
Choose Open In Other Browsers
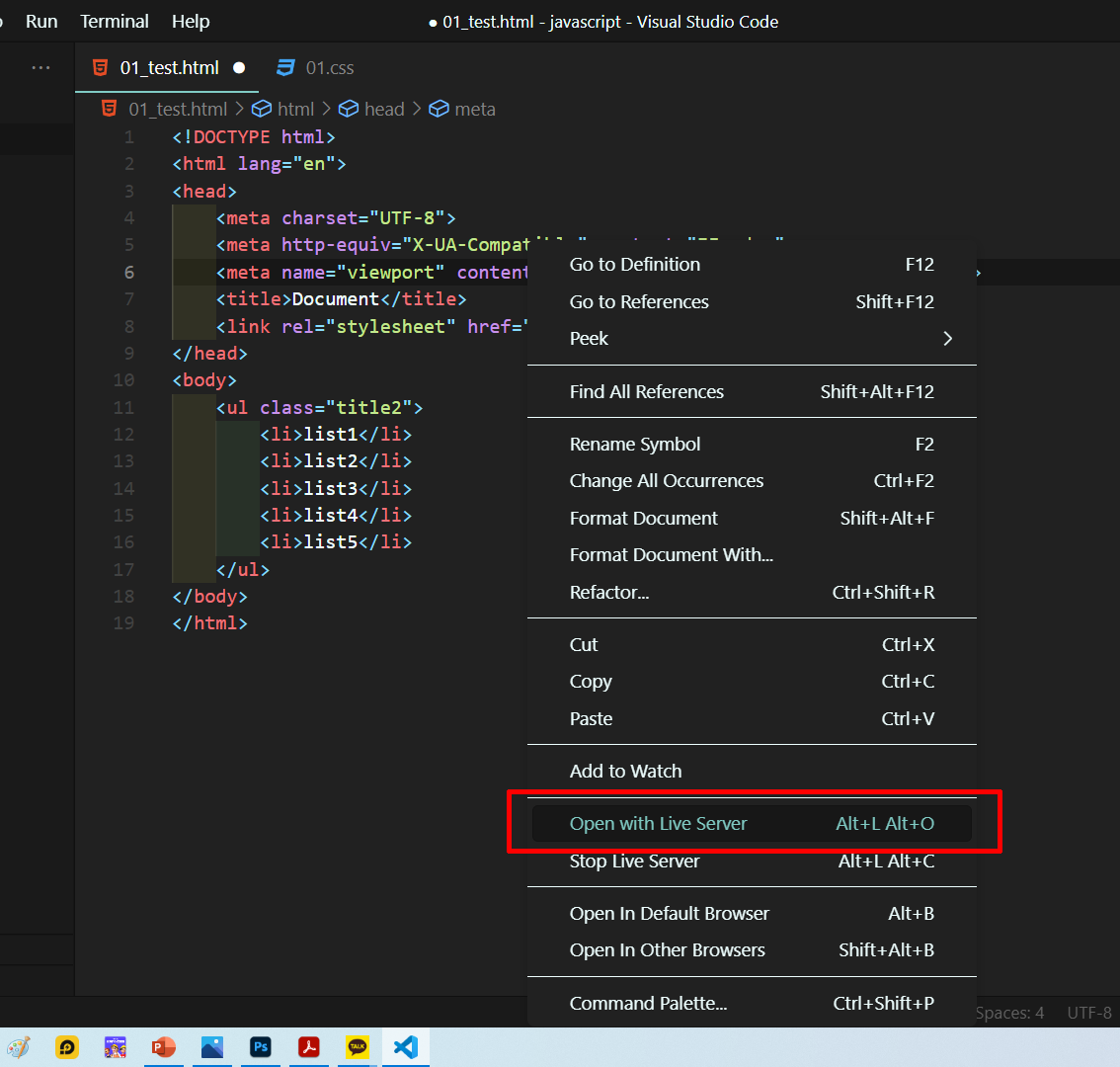[752, 949]
